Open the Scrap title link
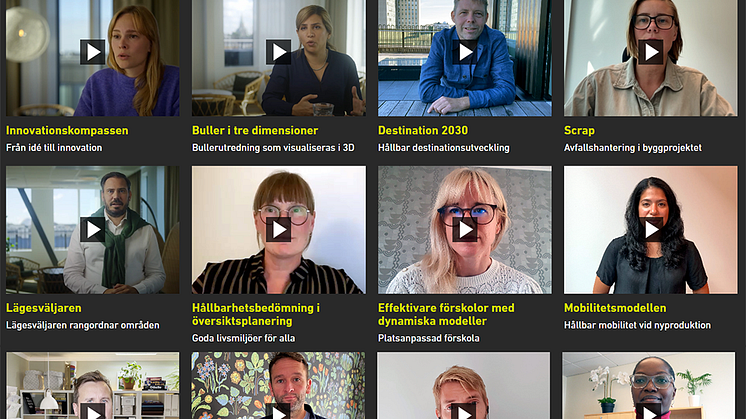Image resolution: width=746 pixels, height=419 pixels. [x=579, y=130]
